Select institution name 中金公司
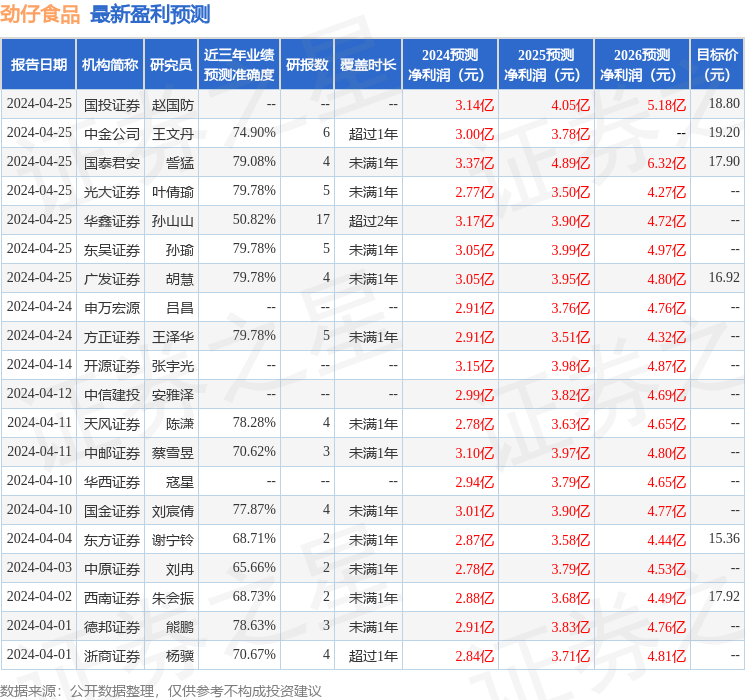745x700 pixels. coord(112,134)
